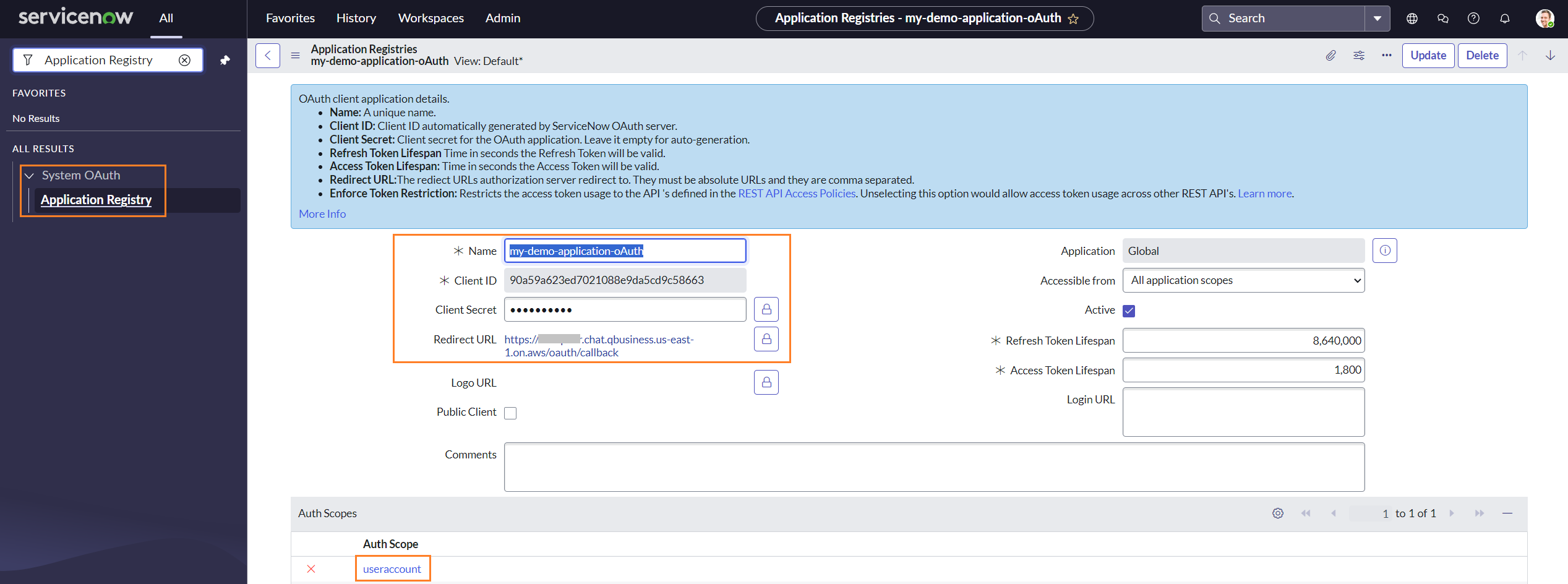Pin the filter navigator search

pyautogui.click(x=225, y=59)
